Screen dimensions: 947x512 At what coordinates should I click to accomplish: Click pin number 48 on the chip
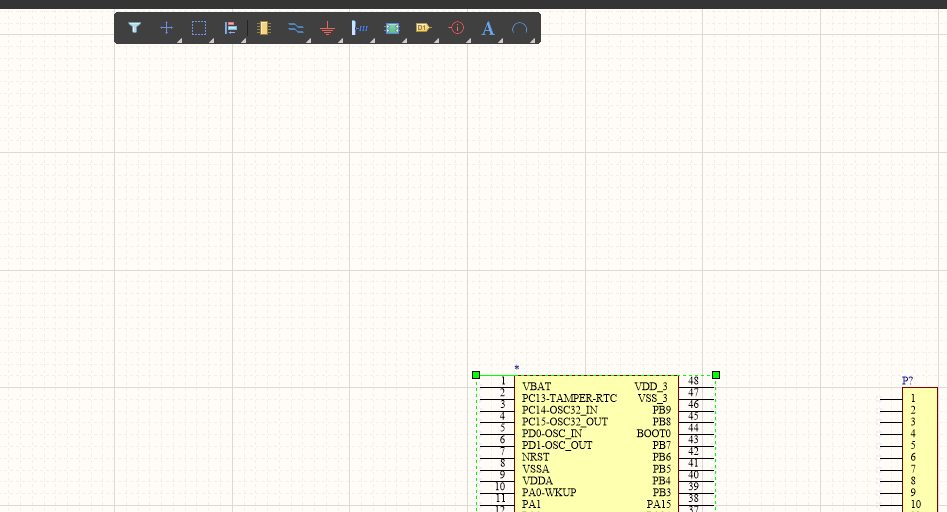pyautogui.click(x=693, y=381)
